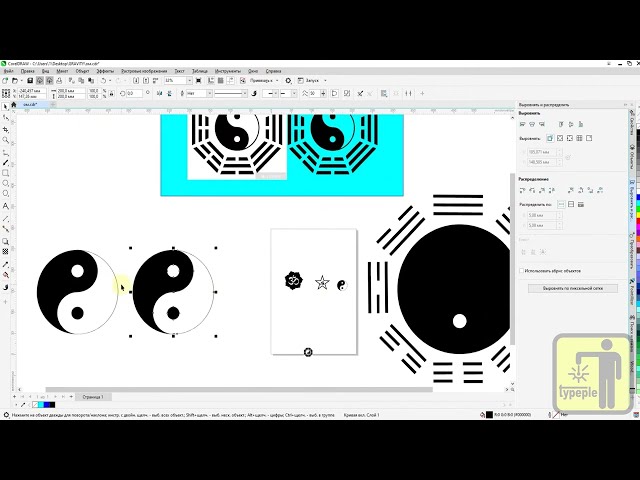
Task: Select the Ellipse tool
Action: coord(5,183)
